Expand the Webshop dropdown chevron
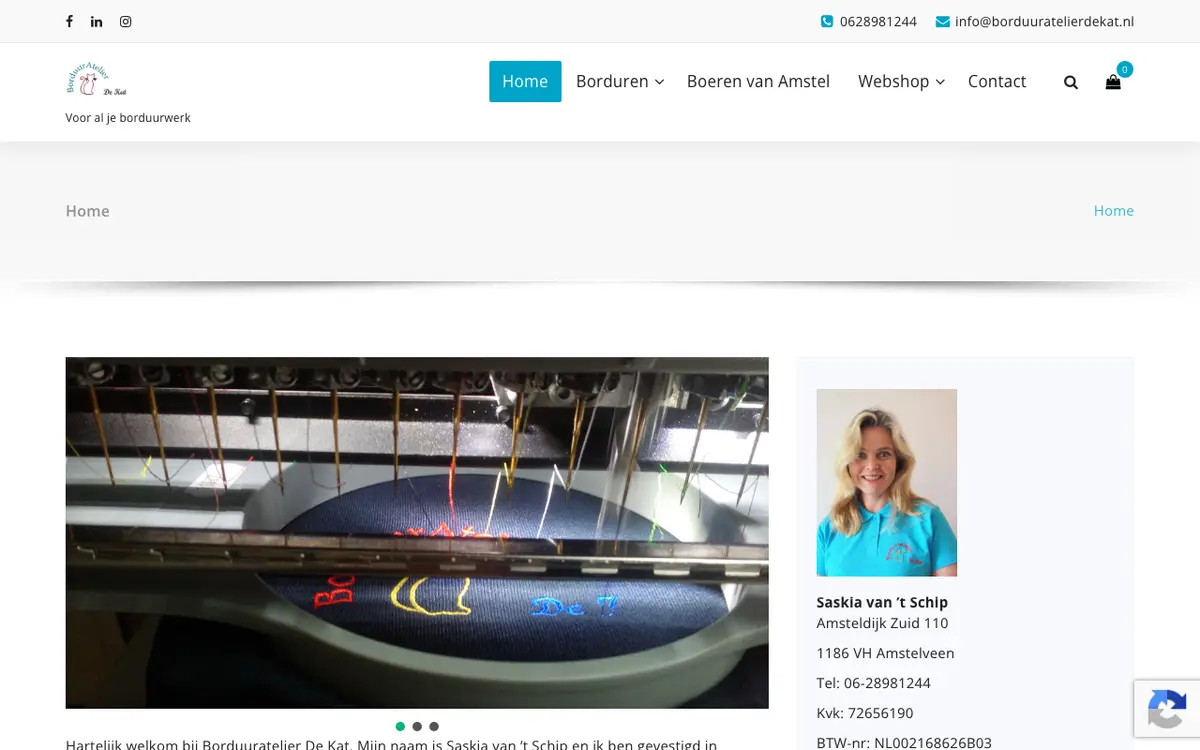Image resolution: width=1200 pixels, height=750 pixels. [940, 82]
